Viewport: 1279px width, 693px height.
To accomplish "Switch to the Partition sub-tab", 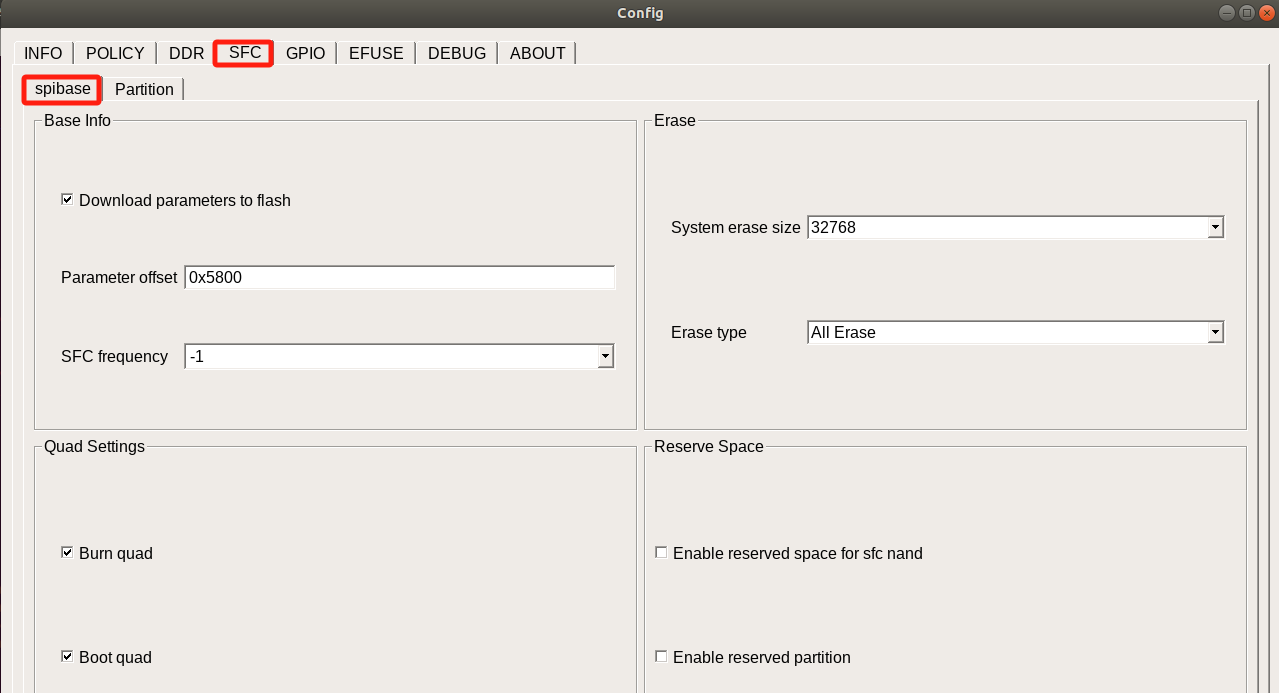I will pos(144,89).
